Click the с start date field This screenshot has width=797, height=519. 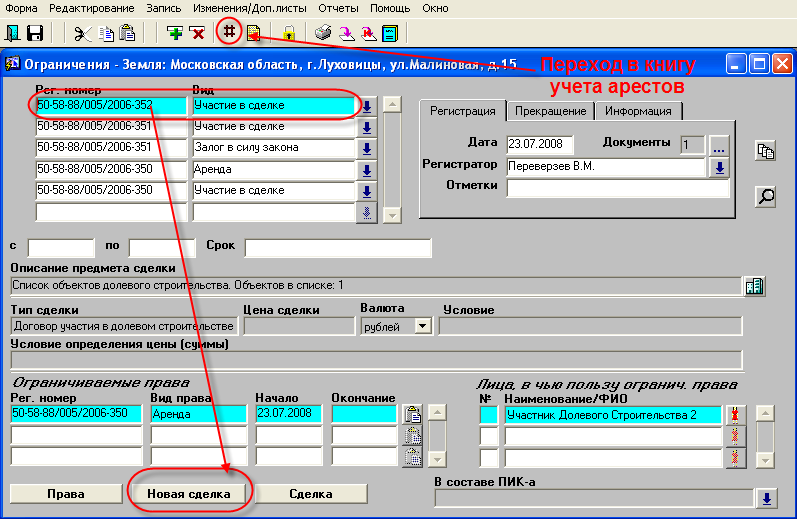(x=61, y=248)
